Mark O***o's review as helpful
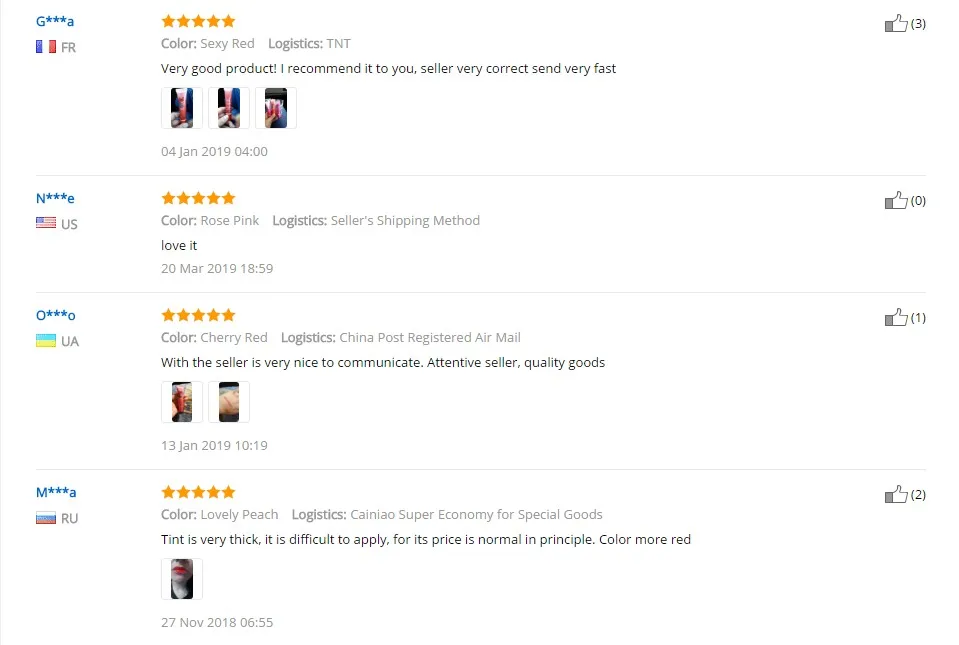This screenshot has width=959, height=645. coord(896,317)
